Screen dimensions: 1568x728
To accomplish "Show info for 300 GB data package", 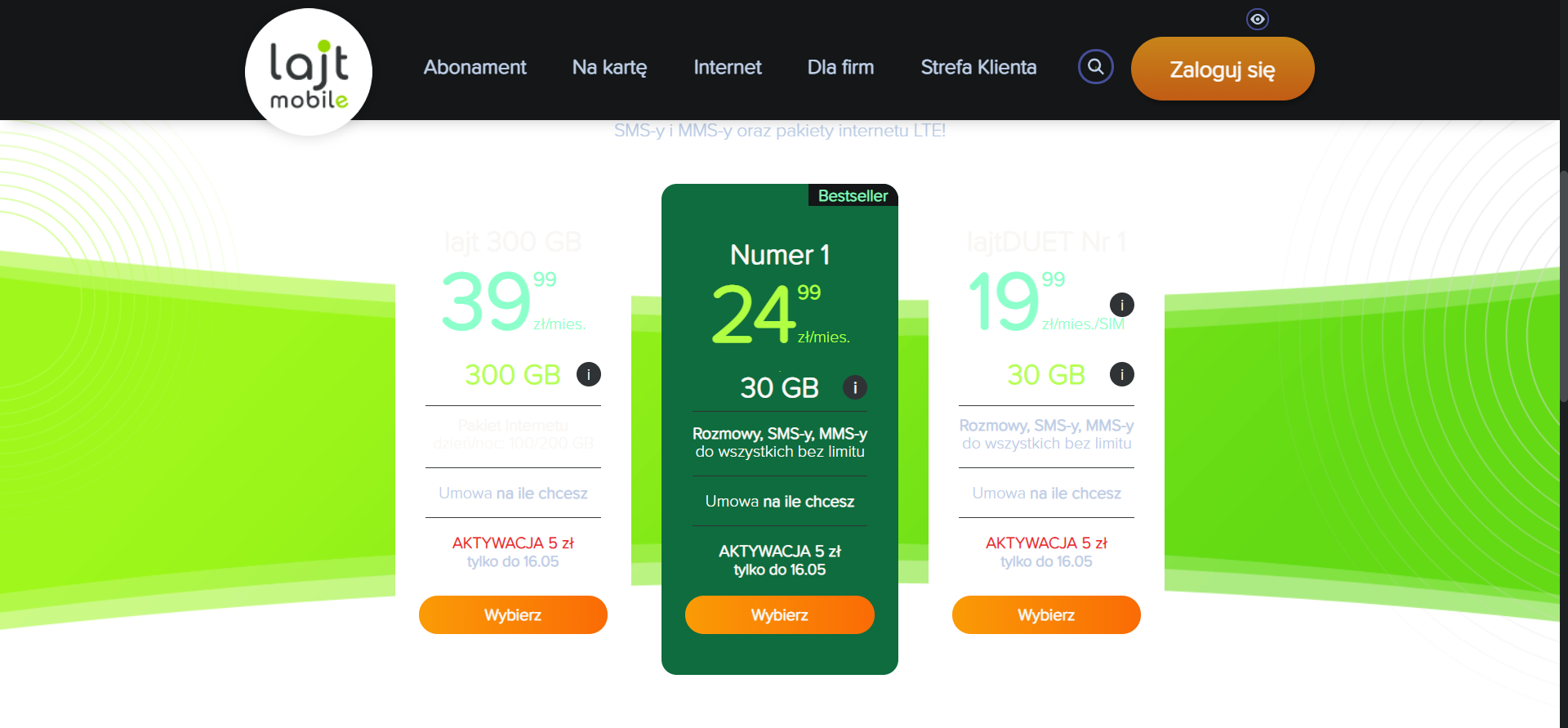I will point(589,374).
